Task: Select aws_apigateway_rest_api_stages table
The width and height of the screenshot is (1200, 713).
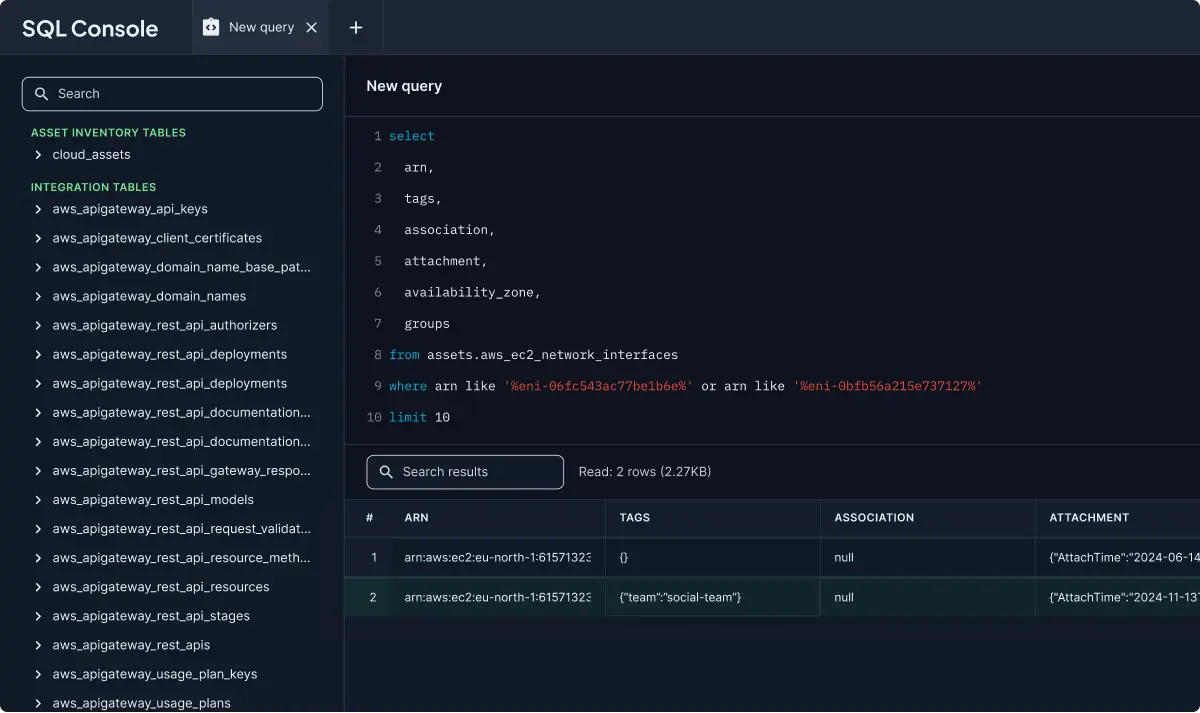Action: pos(151,615)
